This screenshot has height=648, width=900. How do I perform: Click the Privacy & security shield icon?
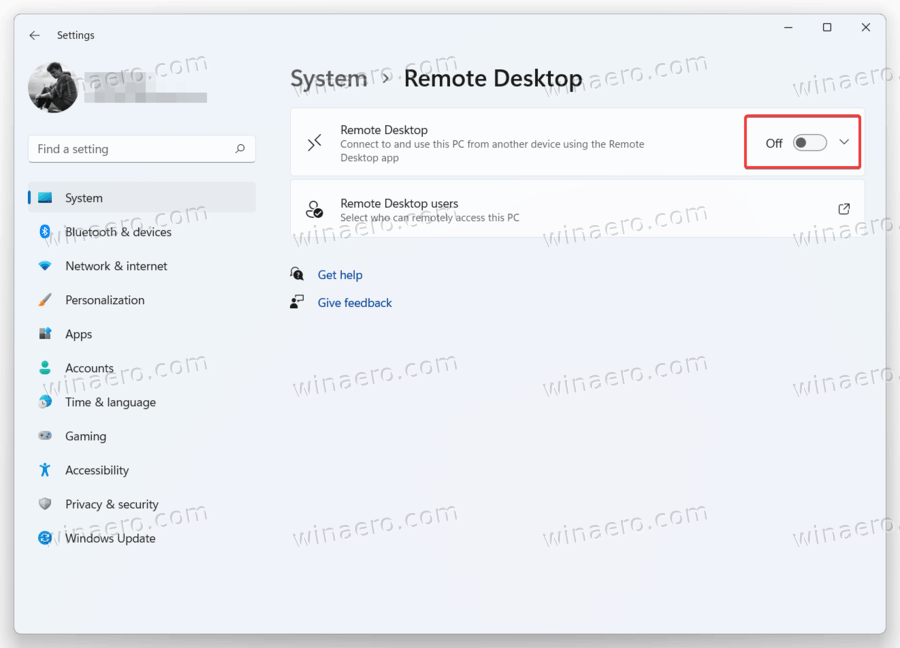tap(45, 504)
